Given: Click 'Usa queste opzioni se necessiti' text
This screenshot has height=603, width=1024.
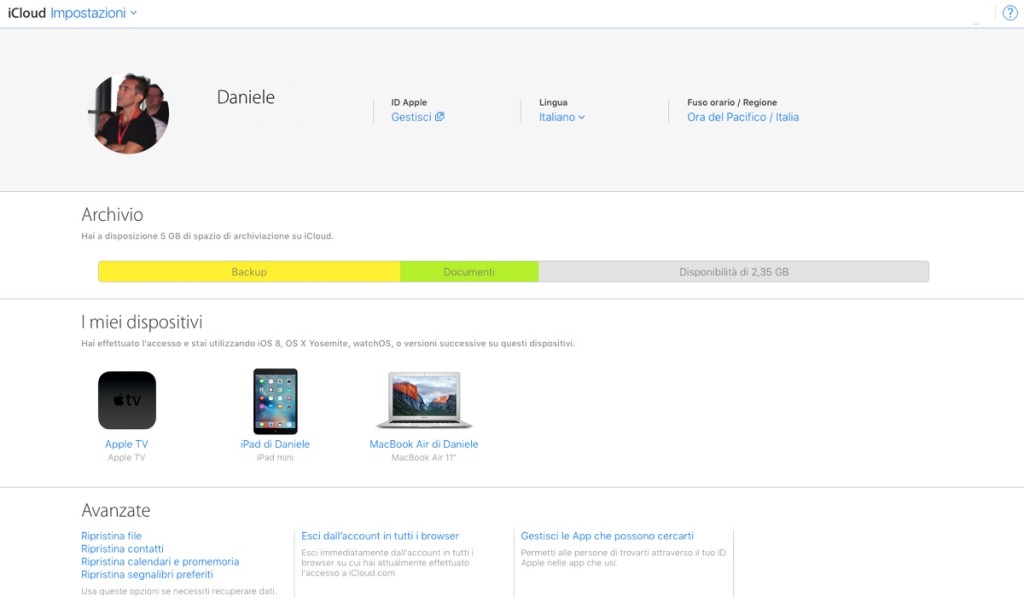Looking at the screenshot, I should 179,591.
